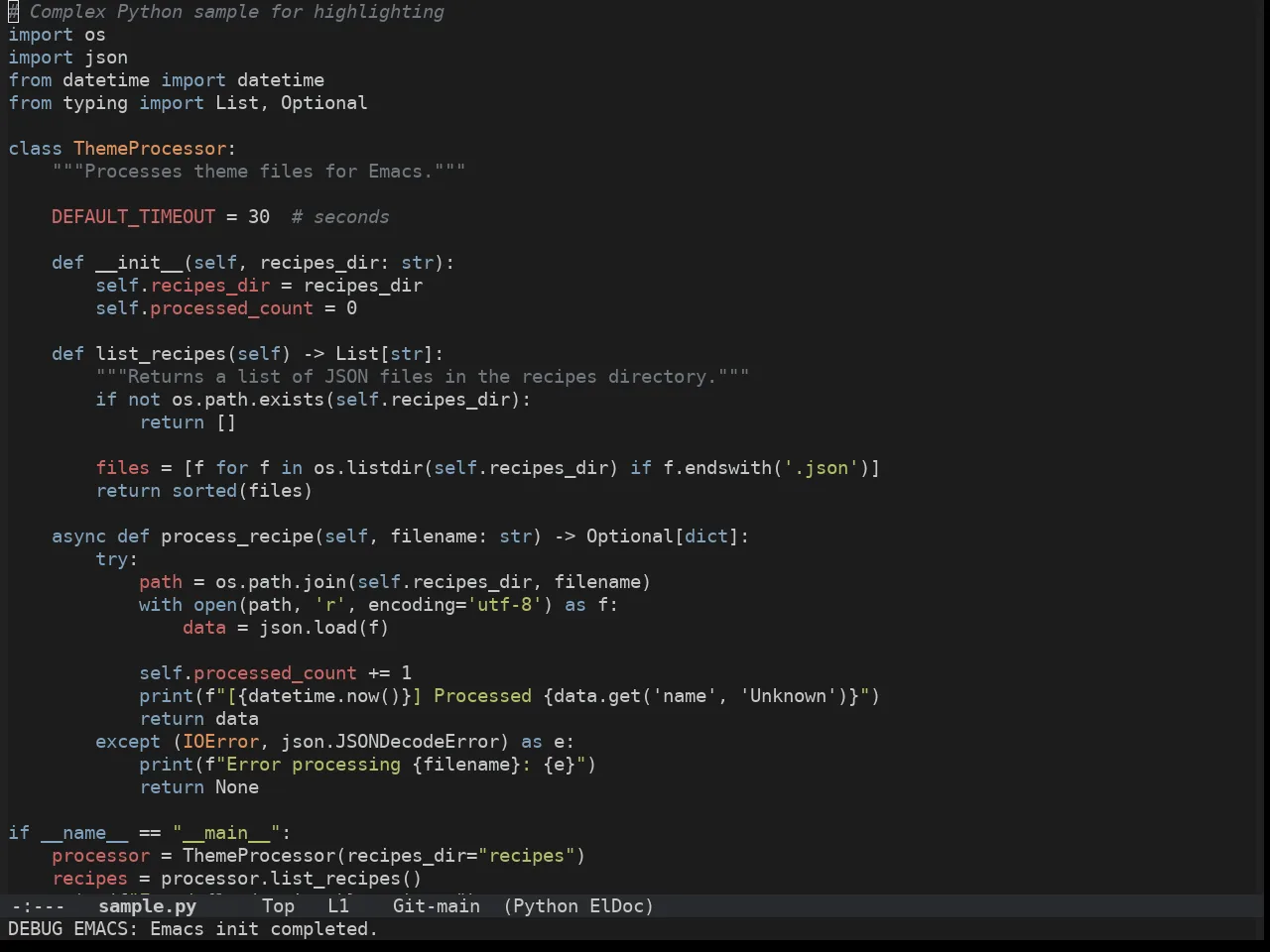Click 'self.recipes_dir = recipes_dir' line
Screen dimensions: 1270x952
click(259, 286)
